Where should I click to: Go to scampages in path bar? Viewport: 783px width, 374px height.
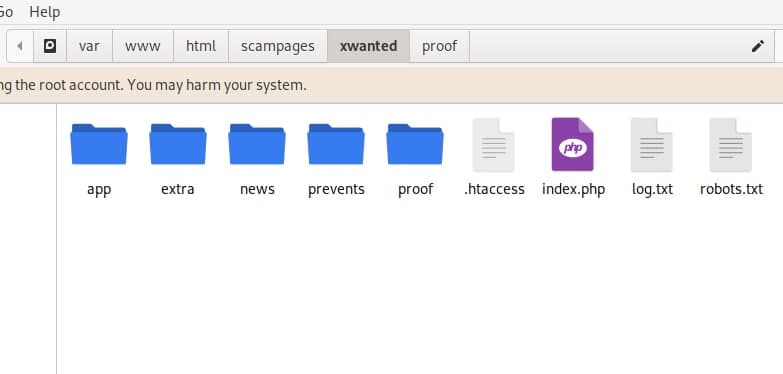pos(278,46)
